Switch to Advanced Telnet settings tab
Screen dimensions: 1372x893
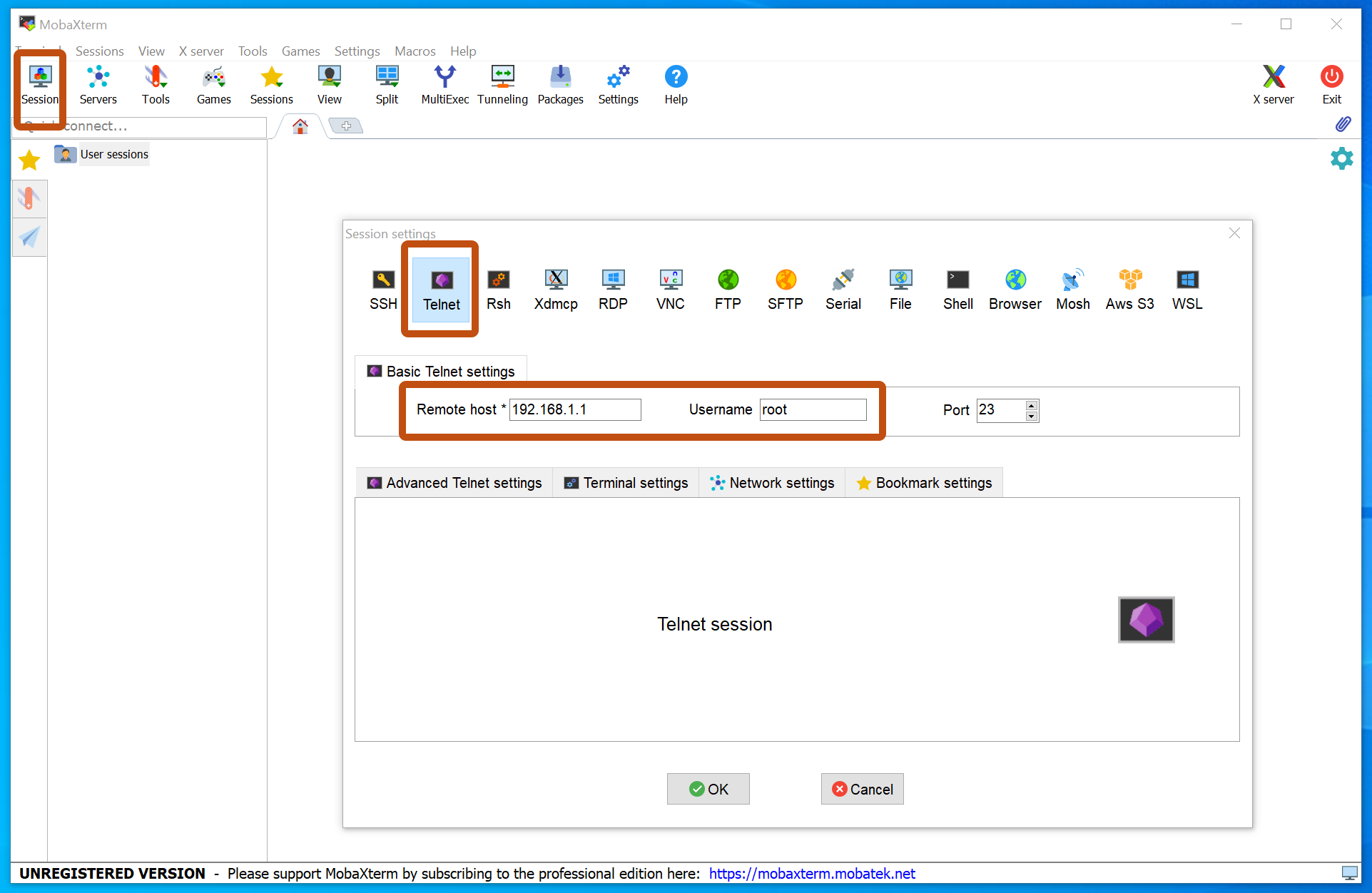click(x=454, y=483)
